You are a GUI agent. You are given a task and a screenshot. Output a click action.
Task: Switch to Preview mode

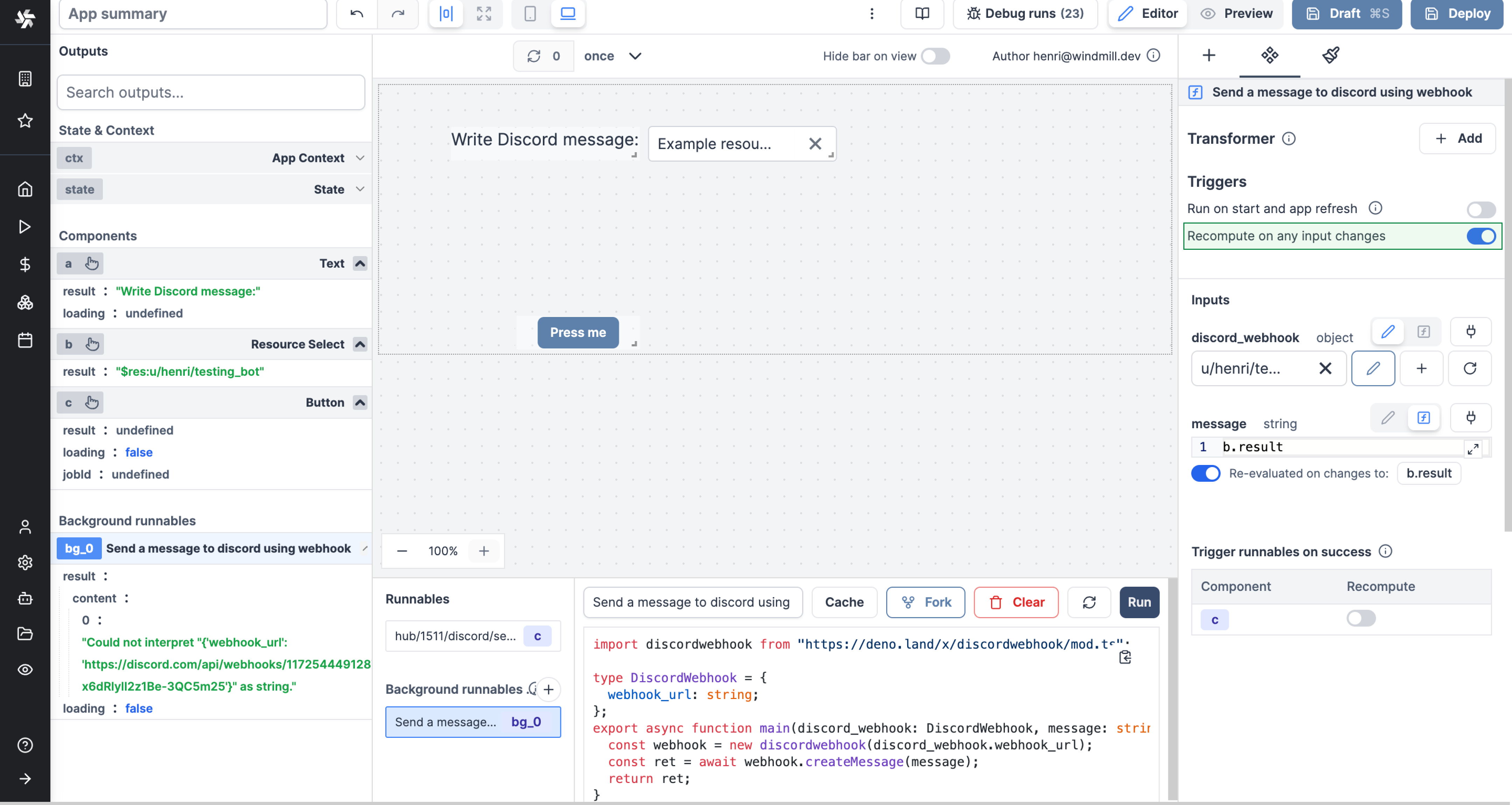1236,14
